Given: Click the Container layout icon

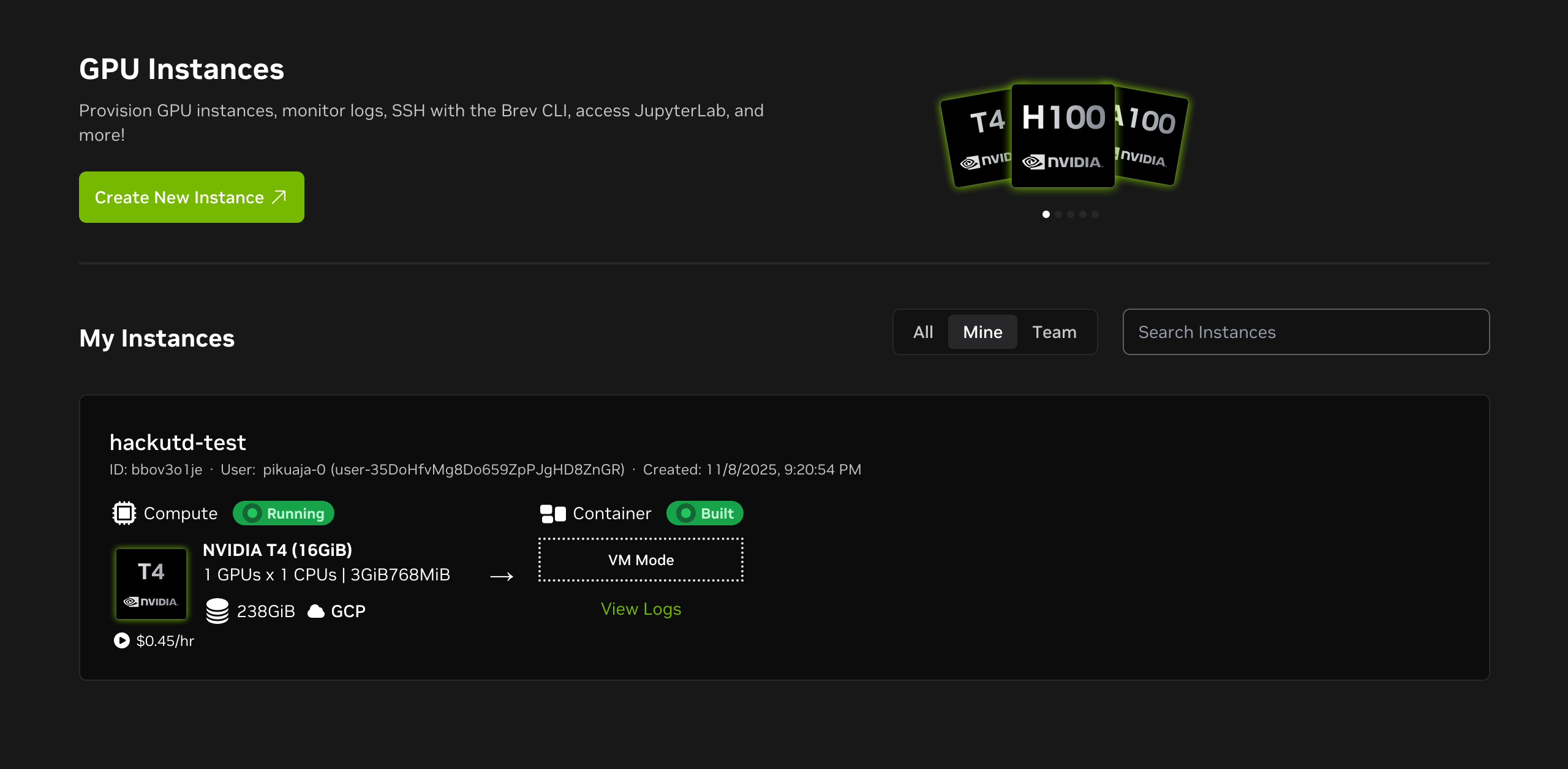Looking at the screenshot, I should (x=552, y=514).
